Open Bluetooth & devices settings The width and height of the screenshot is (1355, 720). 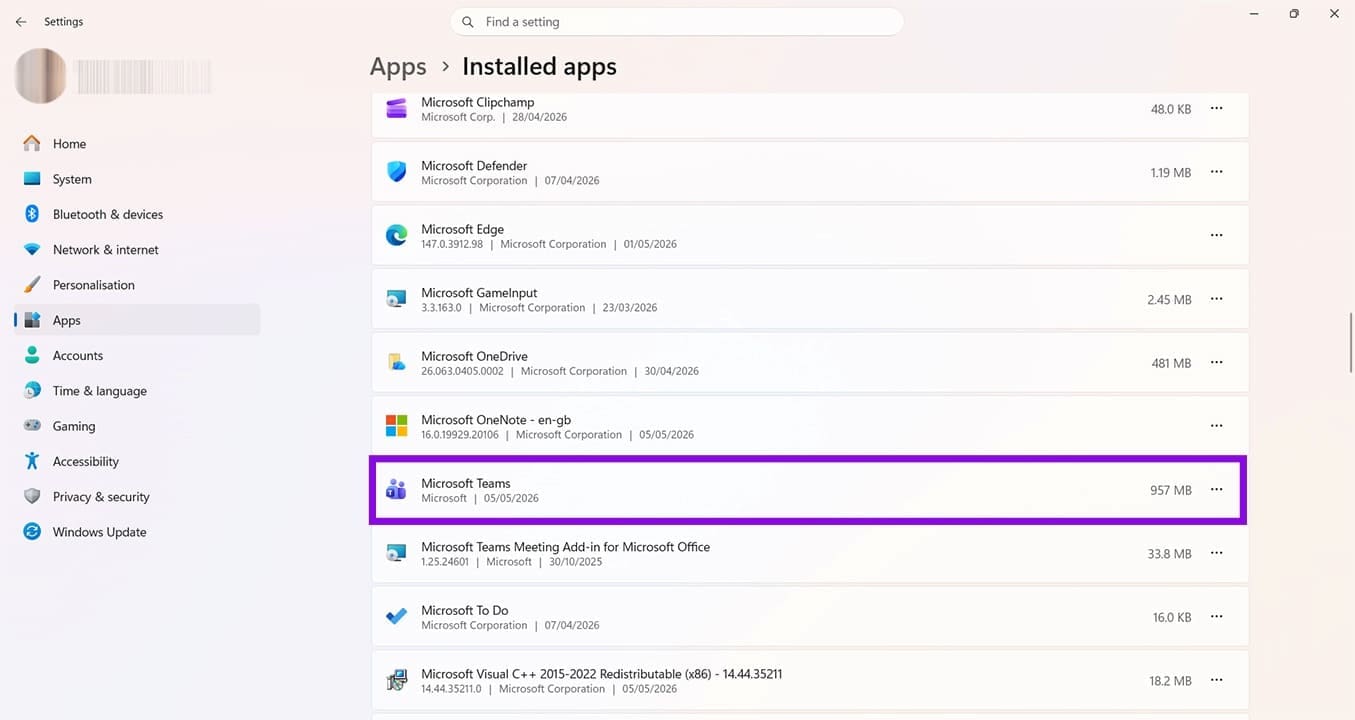click(x=137, y=214)
